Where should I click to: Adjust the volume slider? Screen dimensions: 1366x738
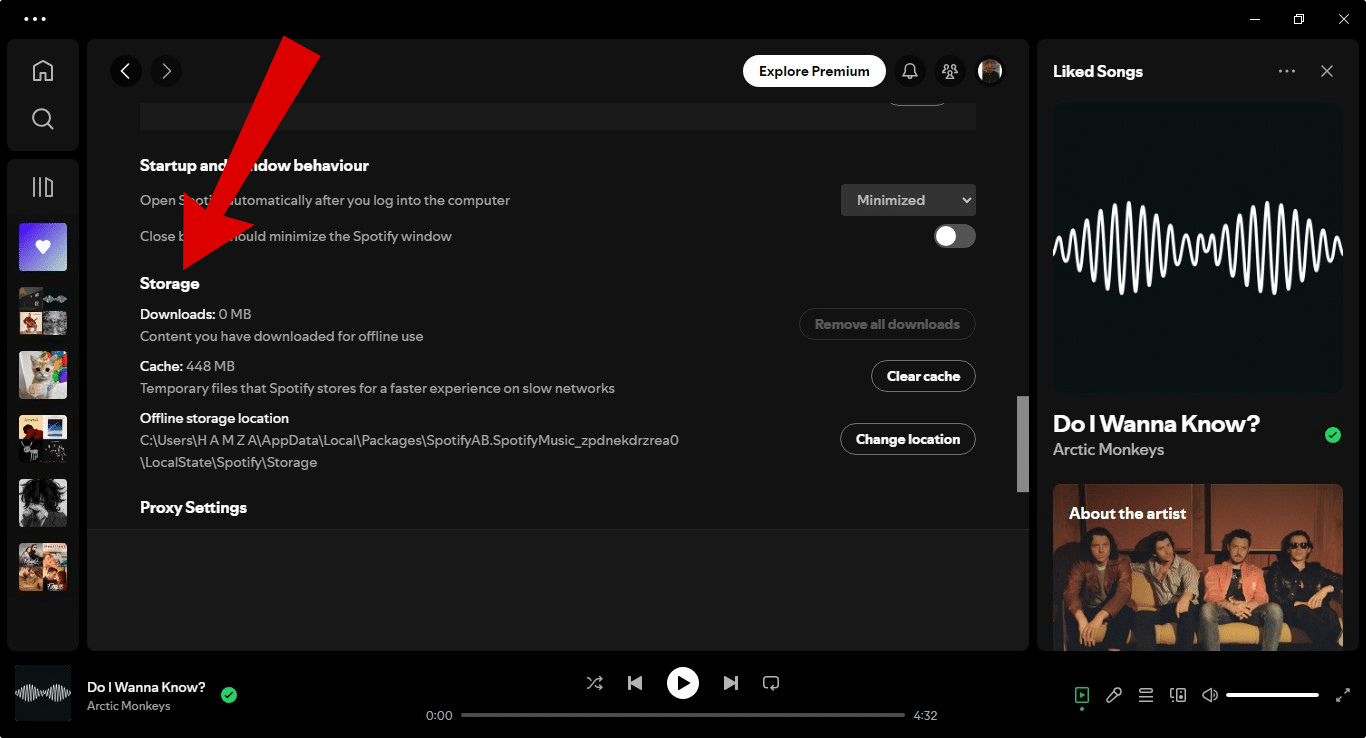tap(1272, 695)
